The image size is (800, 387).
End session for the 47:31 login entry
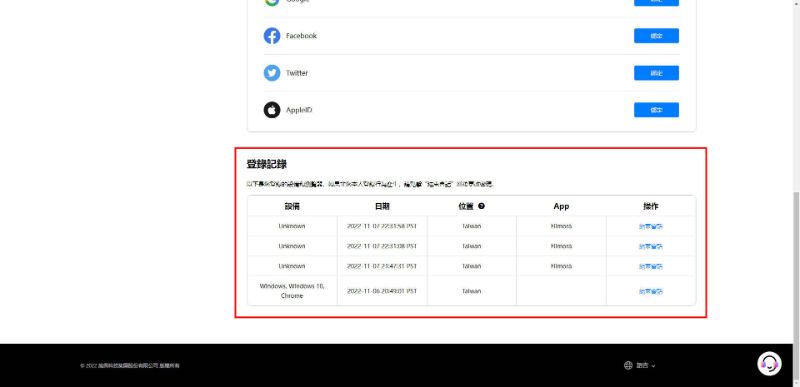[651, 266]
